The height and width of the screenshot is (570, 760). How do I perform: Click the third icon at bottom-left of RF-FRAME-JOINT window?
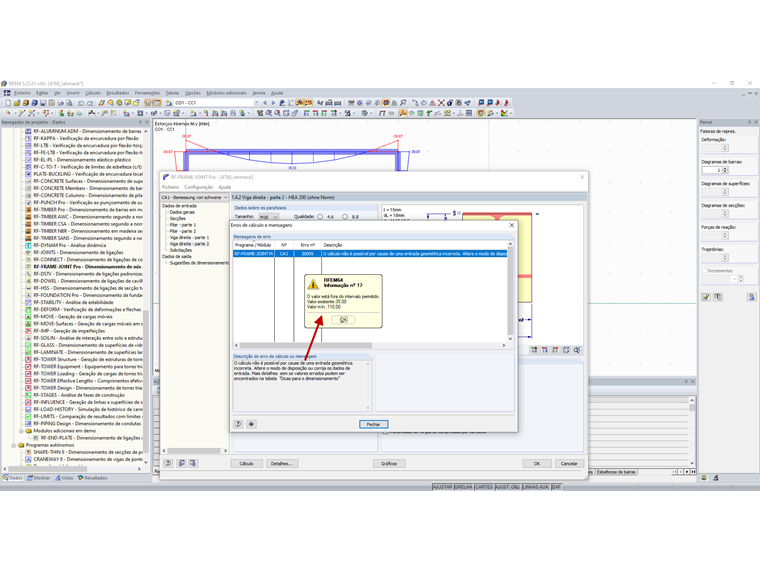(193, 463)
